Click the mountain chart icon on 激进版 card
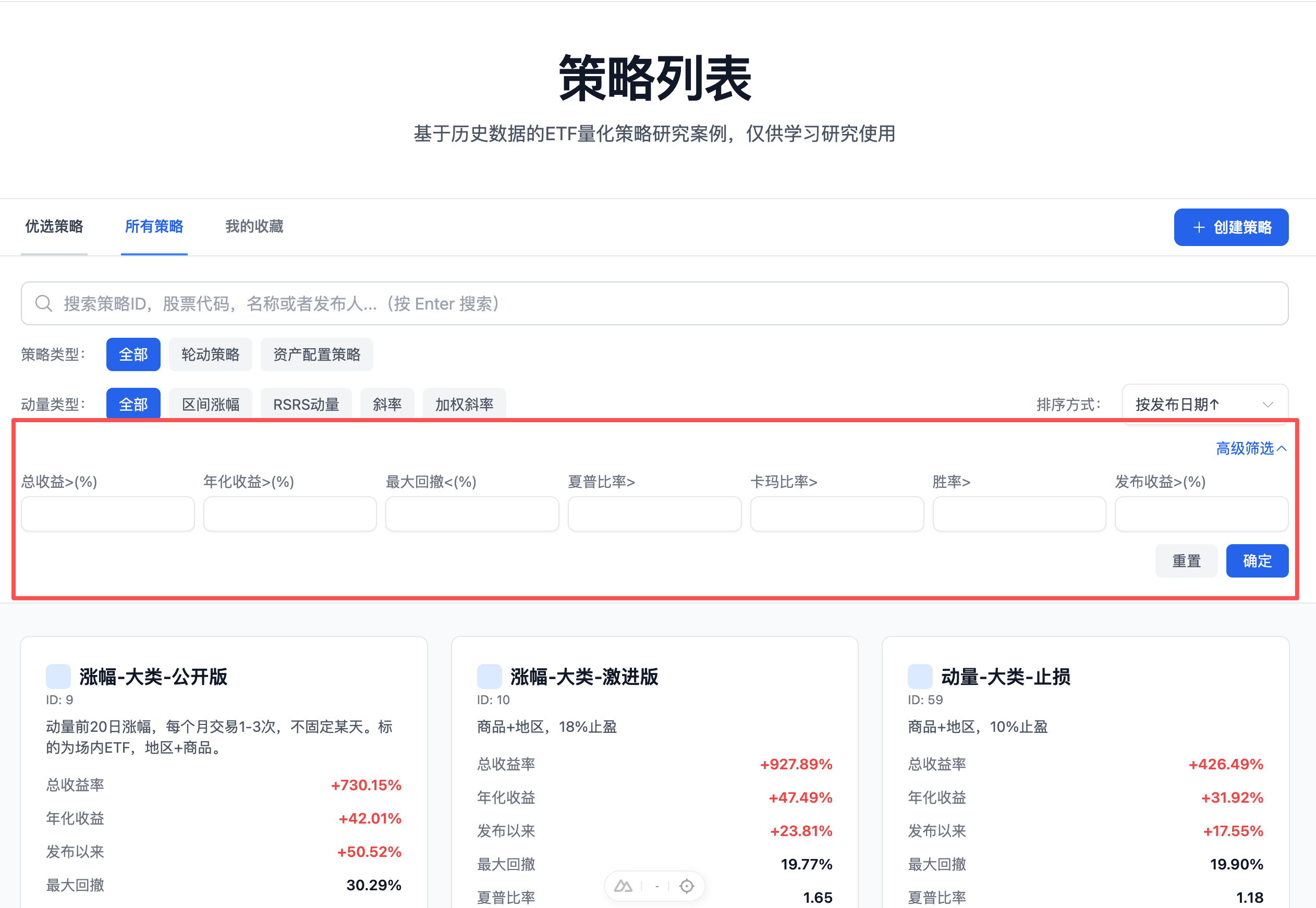The image size is (1316, 908). coord(623,886)
